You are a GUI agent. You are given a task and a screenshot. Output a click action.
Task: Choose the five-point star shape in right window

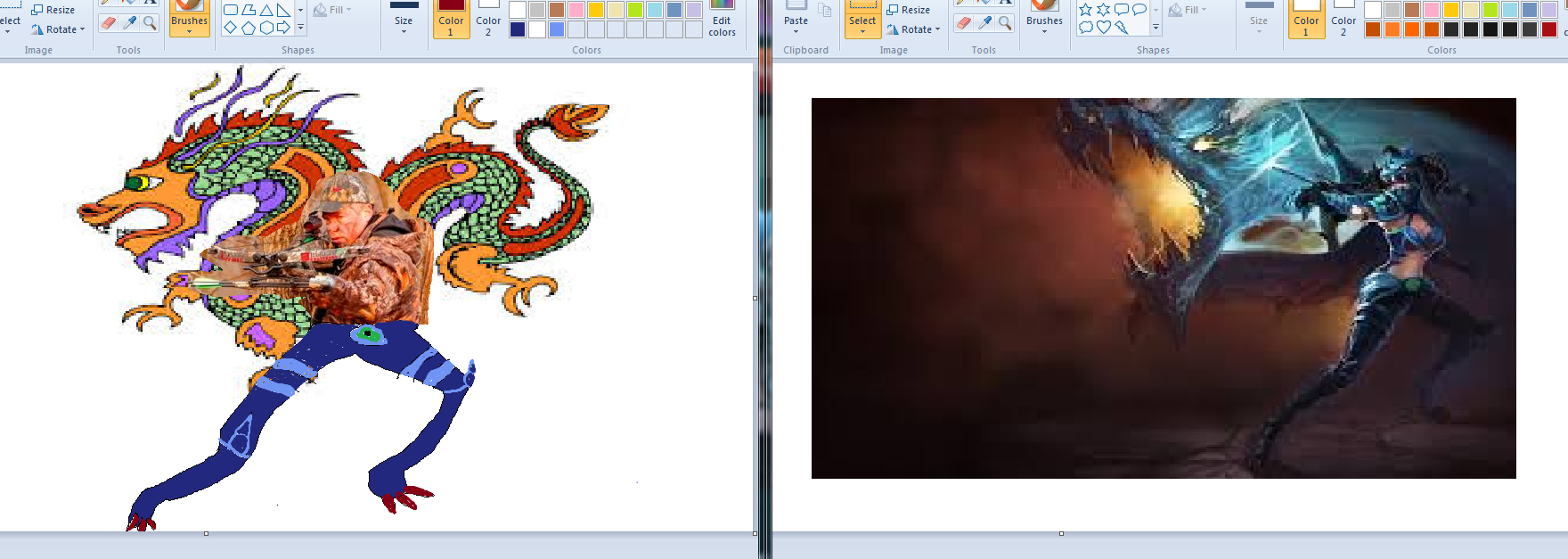pos(1086,10)
